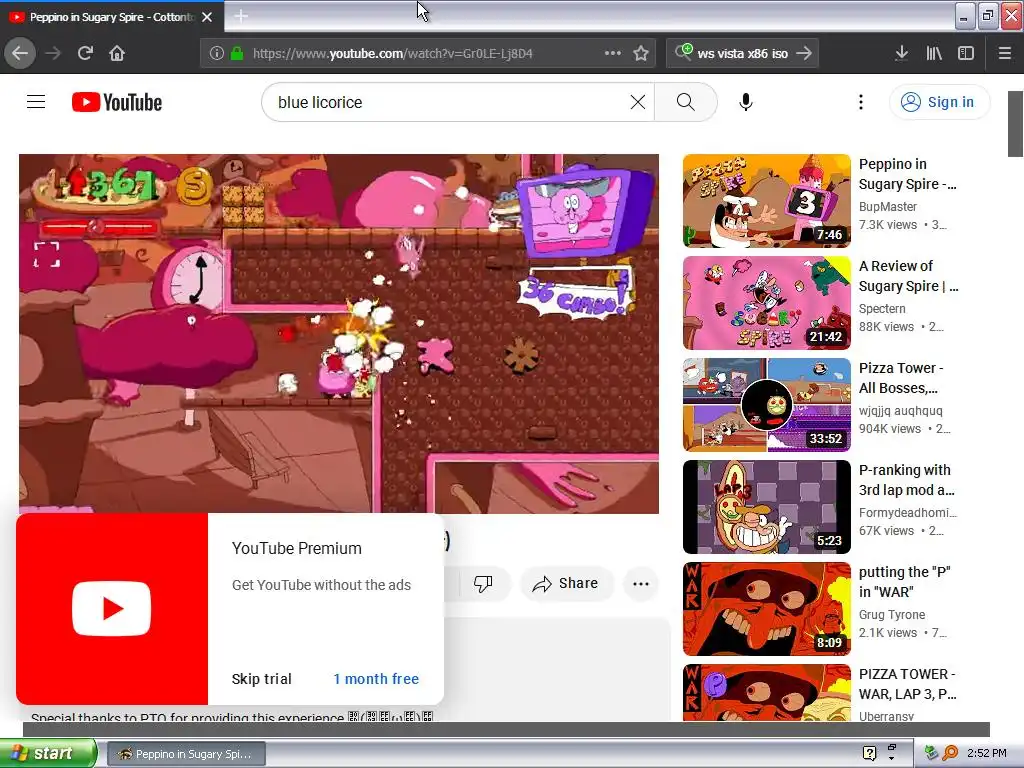1024x768 pixels.
Task: Click the Share button
Action: point(566,583)
